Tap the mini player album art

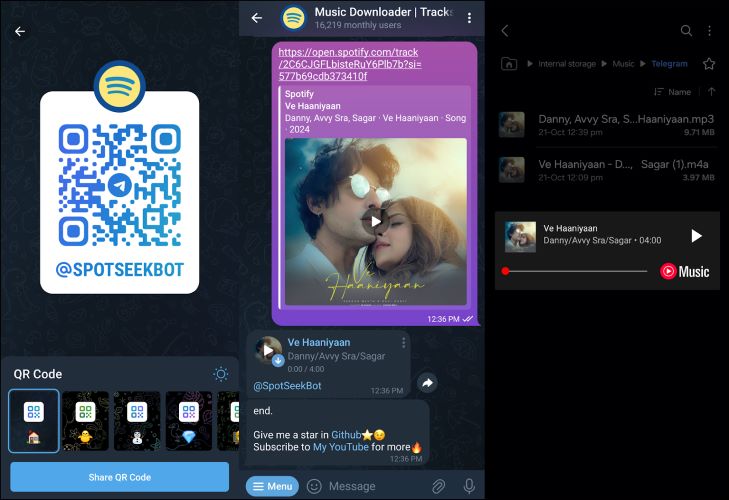[x=520, y=237]
